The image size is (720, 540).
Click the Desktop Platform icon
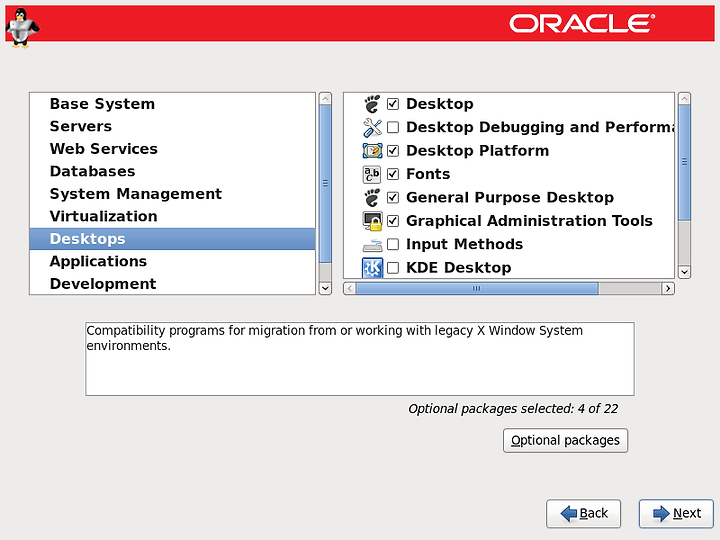coord(372,151)
